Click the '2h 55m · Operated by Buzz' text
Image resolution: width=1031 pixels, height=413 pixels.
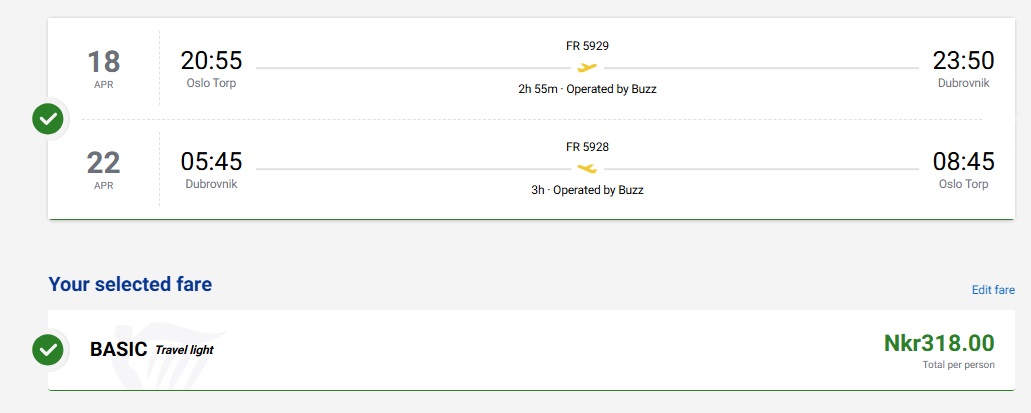pyautogui.click(x=587, y=89)
